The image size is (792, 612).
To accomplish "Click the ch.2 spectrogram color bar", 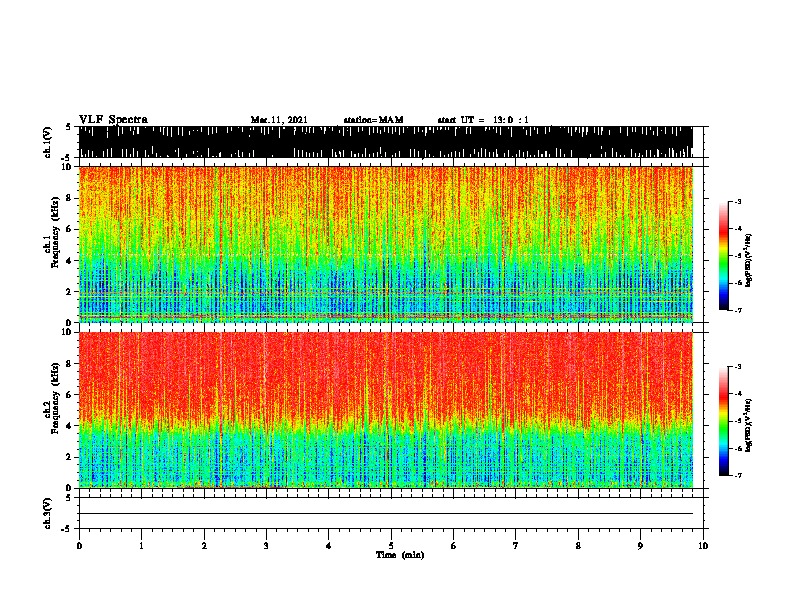I will (x=724, y=421).
